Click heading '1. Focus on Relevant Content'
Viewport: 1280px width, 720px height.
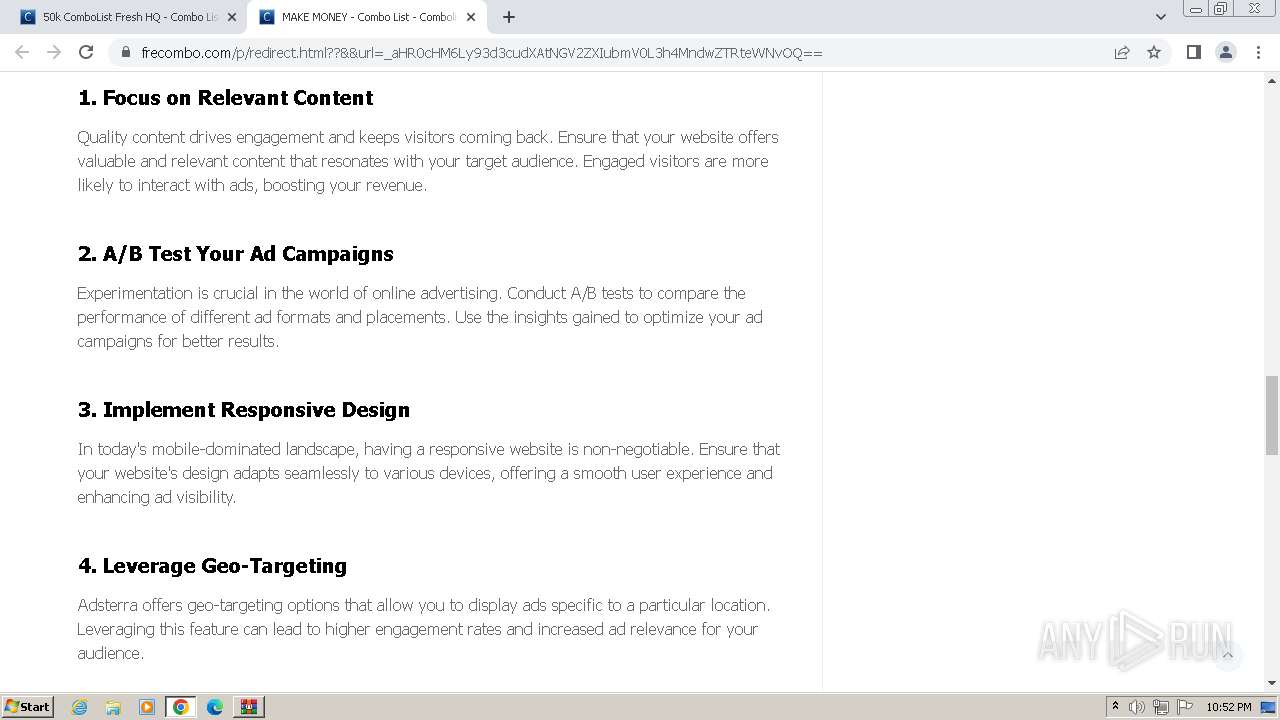point(226,98)
